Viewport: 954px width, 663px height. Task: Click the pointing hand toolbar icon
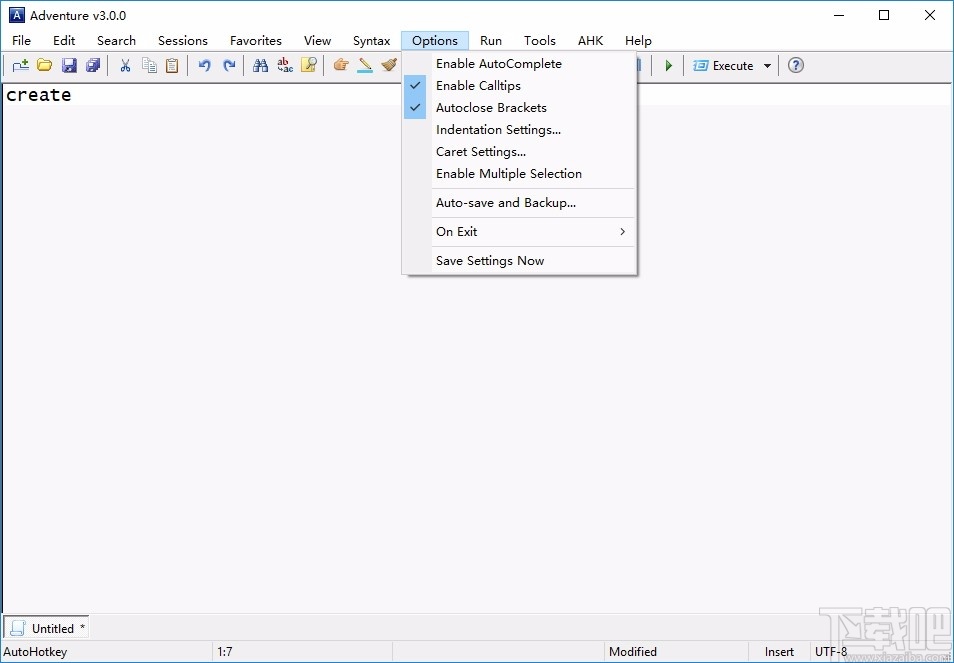pos(341,64)
